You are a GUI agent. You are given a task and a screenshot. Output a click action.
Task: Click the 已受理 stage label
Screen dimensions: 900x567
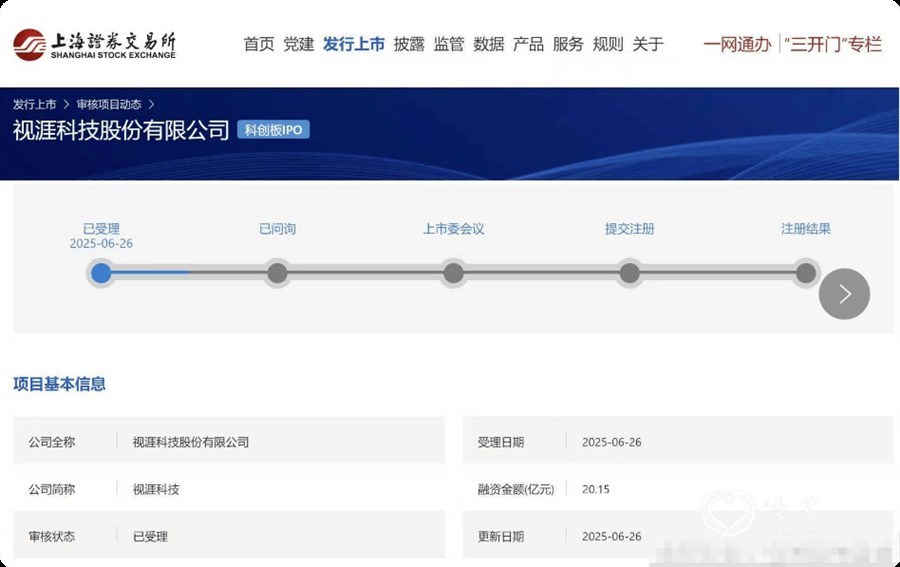(x=102, y=229)
